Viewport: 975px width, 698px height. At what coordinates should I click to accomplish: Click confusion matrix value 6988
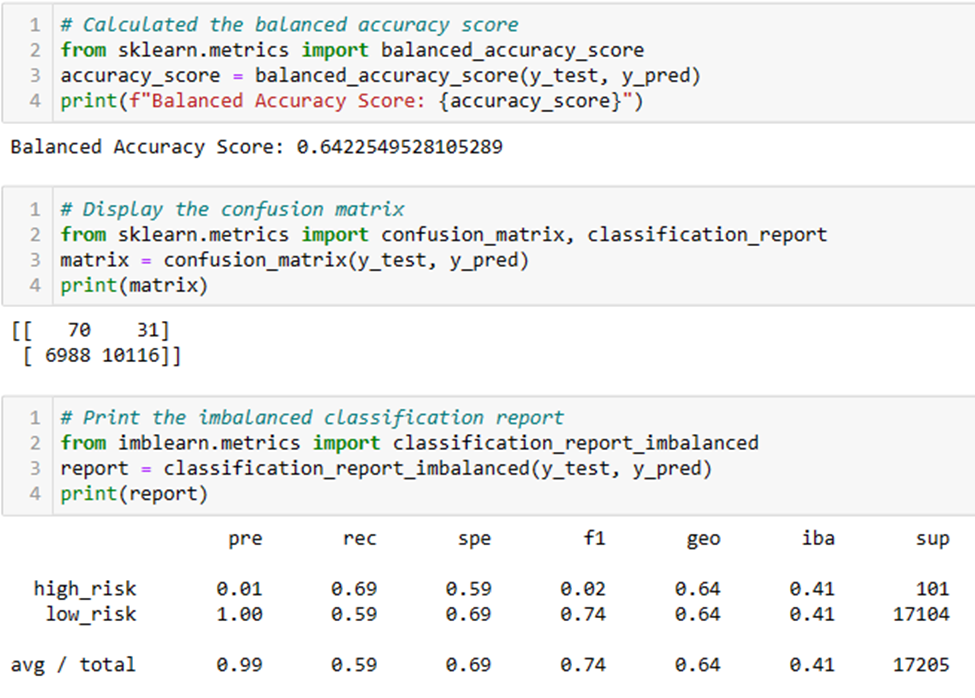pyautogui.click(x=68, y=356)
